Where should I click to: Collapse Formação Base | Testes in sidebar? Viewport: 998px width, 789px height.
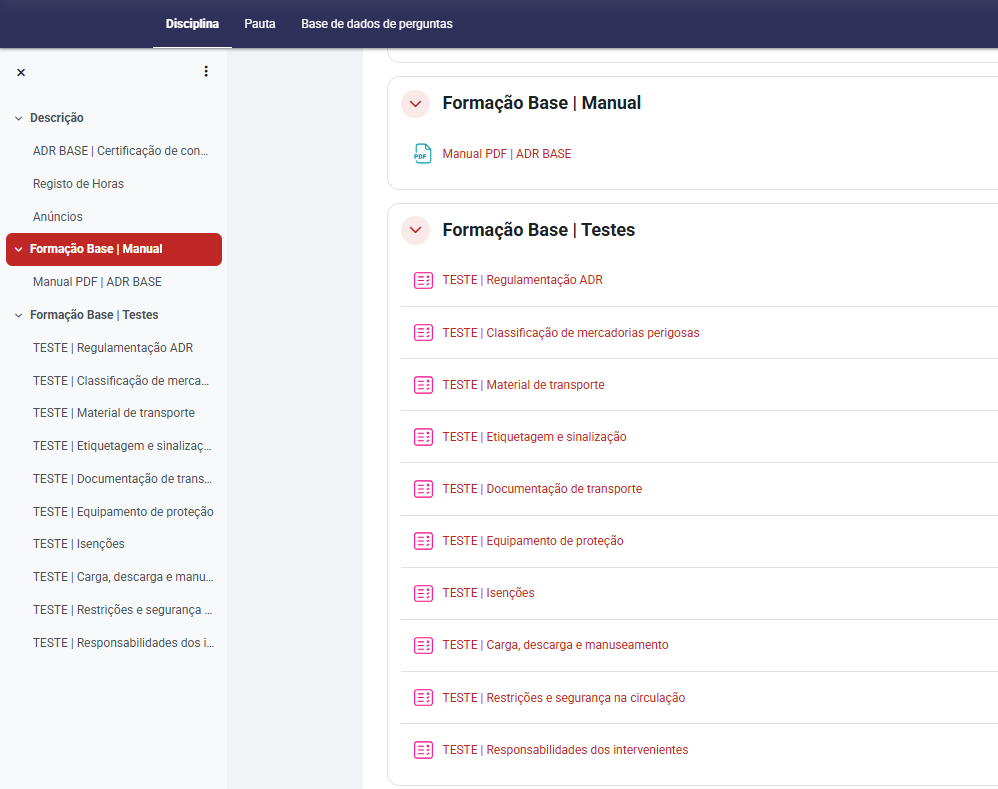pos(18,315)
